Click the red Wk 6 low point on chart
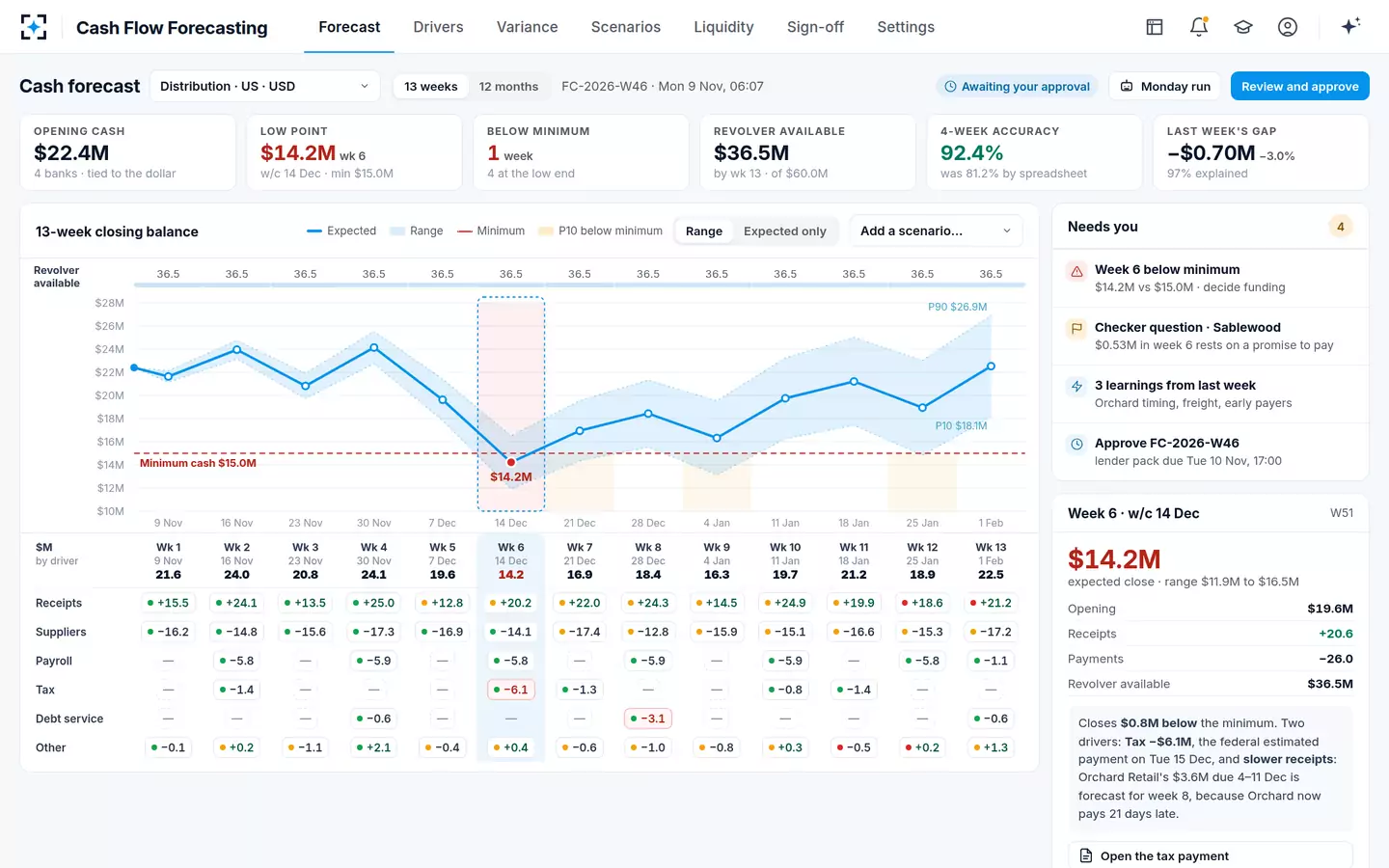The width and height of the screenshot is (1389, 868). tap(511, 462)
